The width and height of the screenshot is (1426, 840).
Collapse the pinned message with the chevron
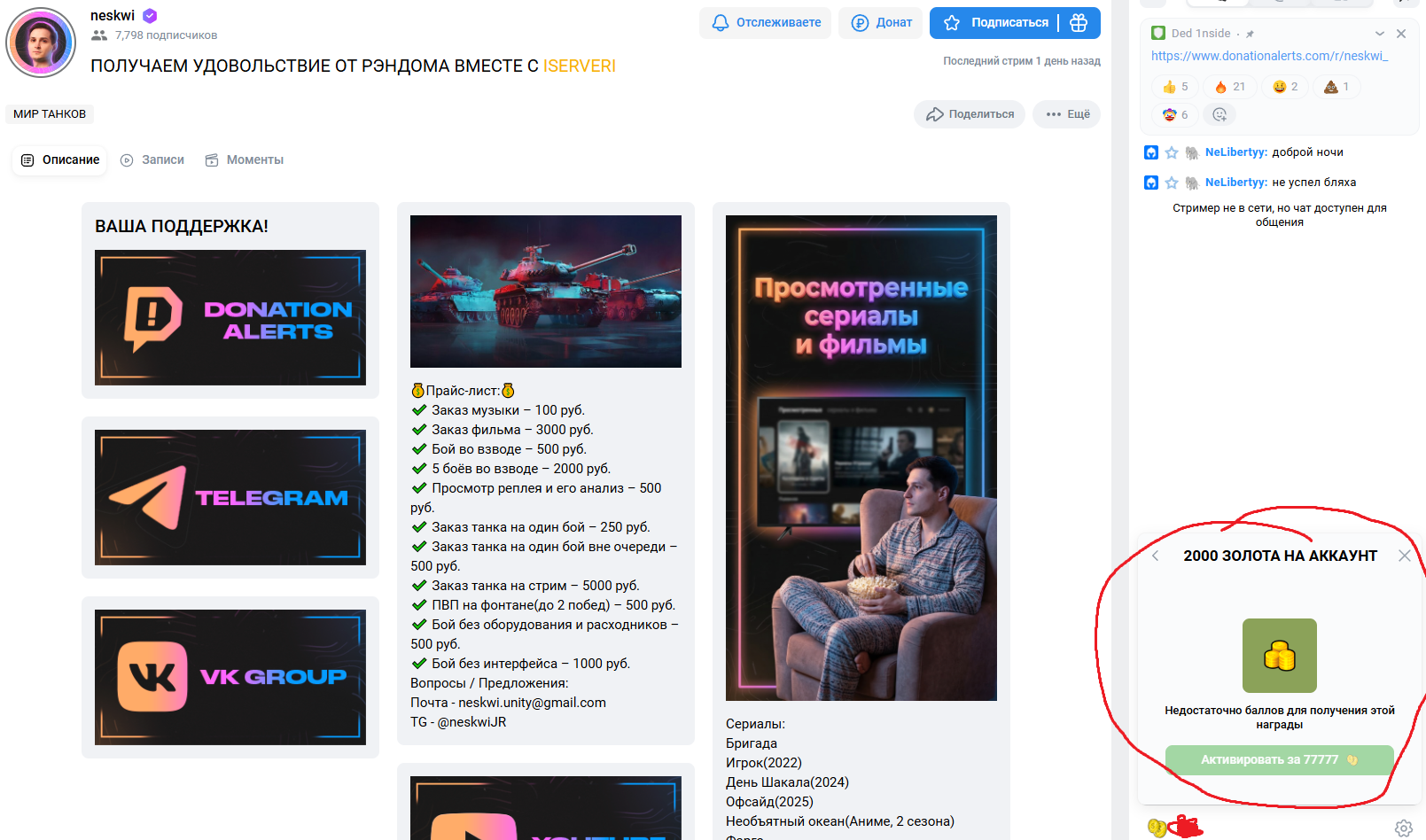click(1380, 34)
